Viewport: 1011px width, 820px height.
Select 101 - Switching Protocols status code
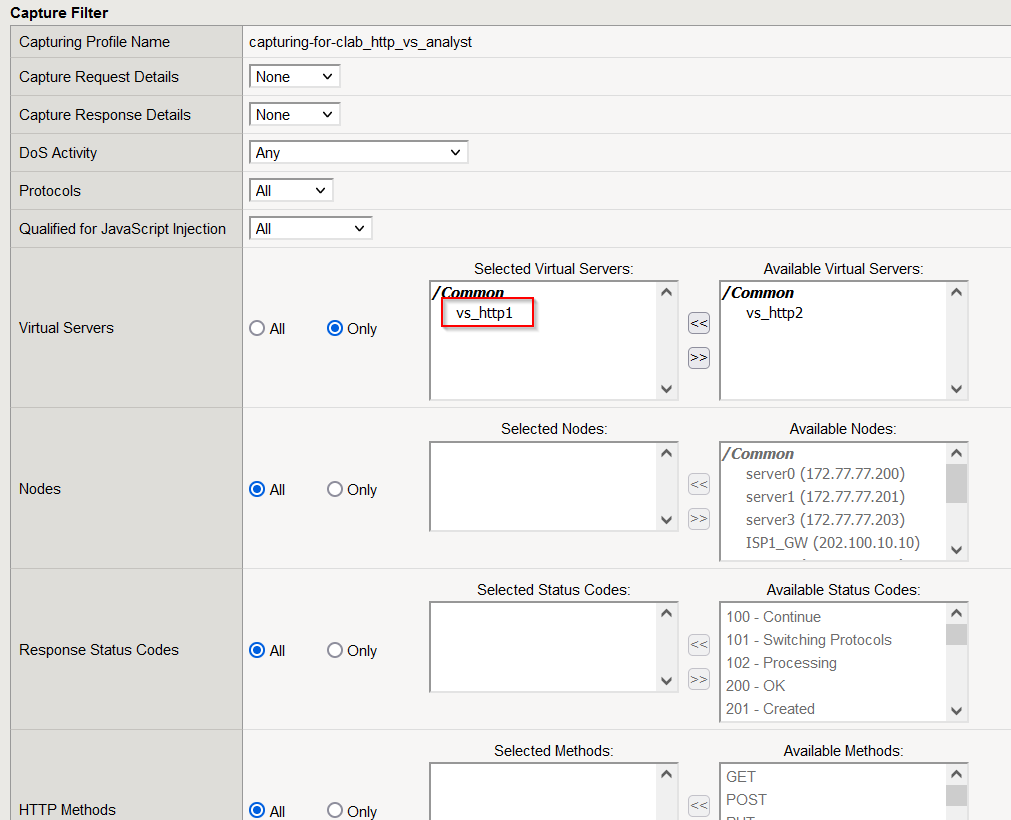coord(809,640)
